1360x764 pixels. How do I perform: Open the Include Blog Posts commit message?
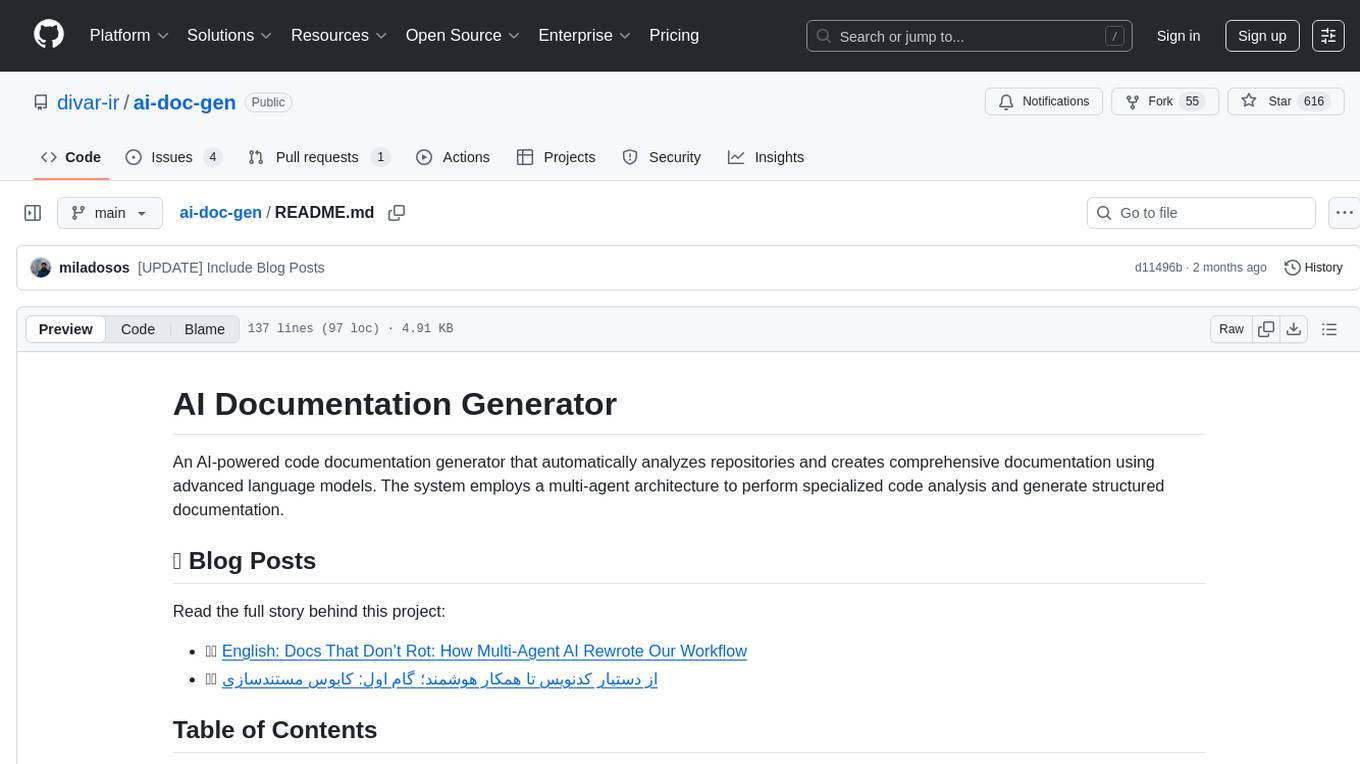click(x=231, y=268)
